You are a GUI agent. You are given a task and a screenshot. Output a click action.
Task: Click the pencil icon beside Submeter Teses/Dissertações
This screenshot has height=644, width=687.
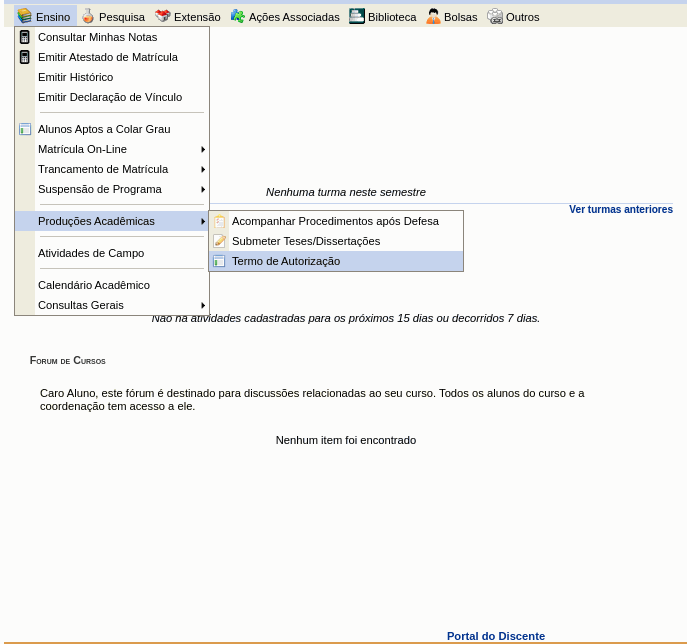tap(219, 241)
